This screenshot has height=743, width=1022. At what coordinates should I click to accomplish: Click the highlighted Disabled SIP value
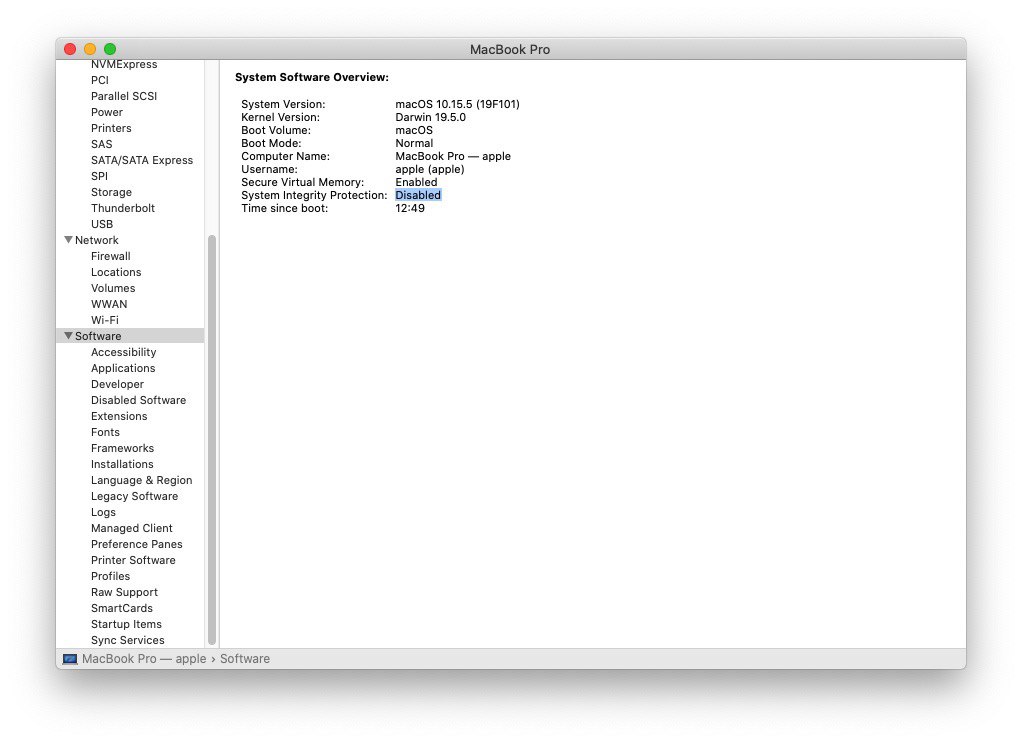(418, 195)
